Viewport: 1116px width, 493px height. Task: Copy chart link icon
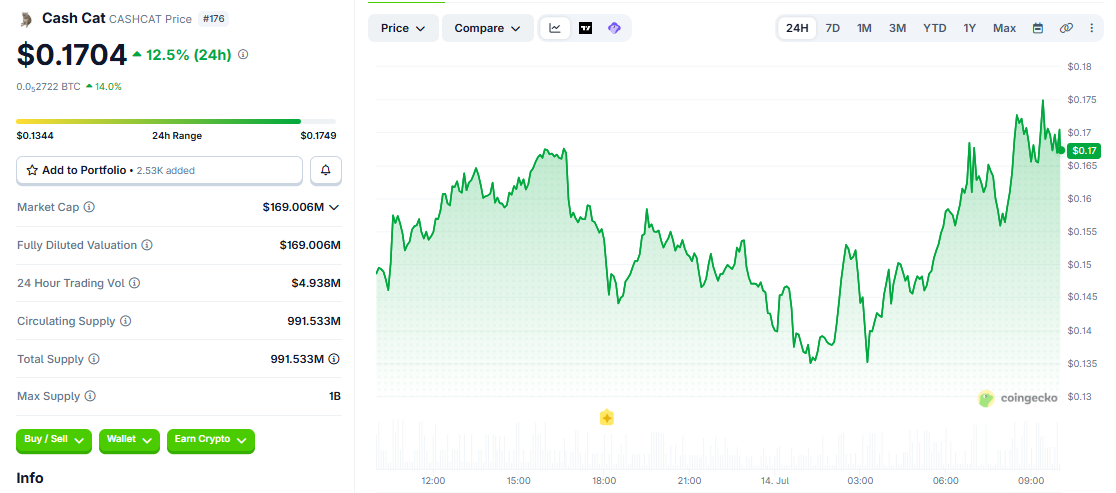coord(1065,28)
